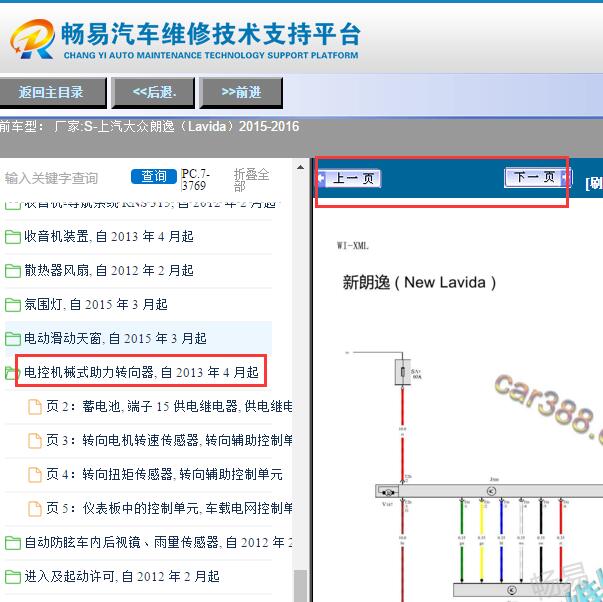The width and height of the screenshot is (603, 602).
Task: Click the 新朗逸 (New Lavida) title
Action: click(419, 283)
